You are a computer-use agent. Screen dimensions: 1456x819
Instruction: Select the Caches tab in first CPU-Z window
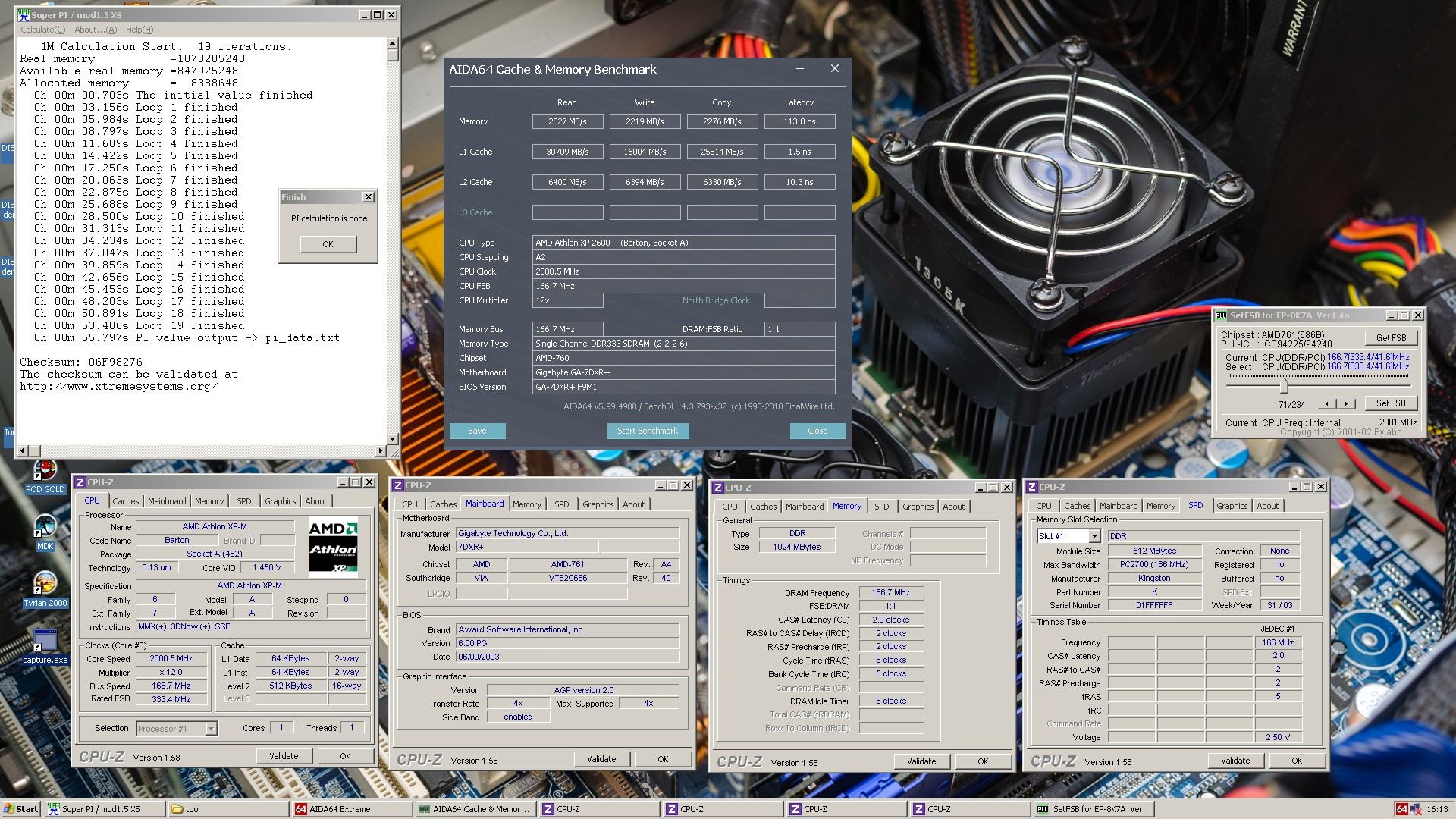126,501
